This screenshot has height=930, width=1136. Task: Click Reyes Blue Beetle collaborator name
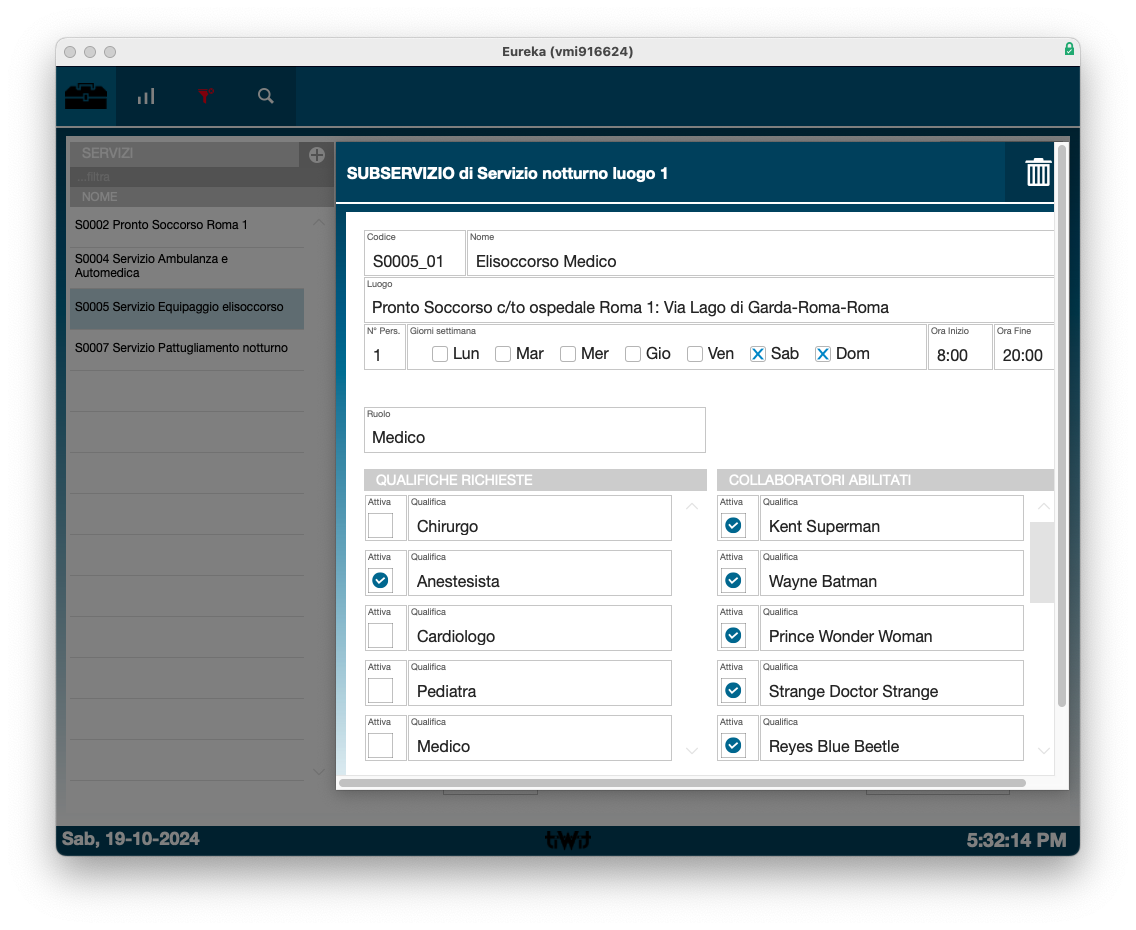892,738
